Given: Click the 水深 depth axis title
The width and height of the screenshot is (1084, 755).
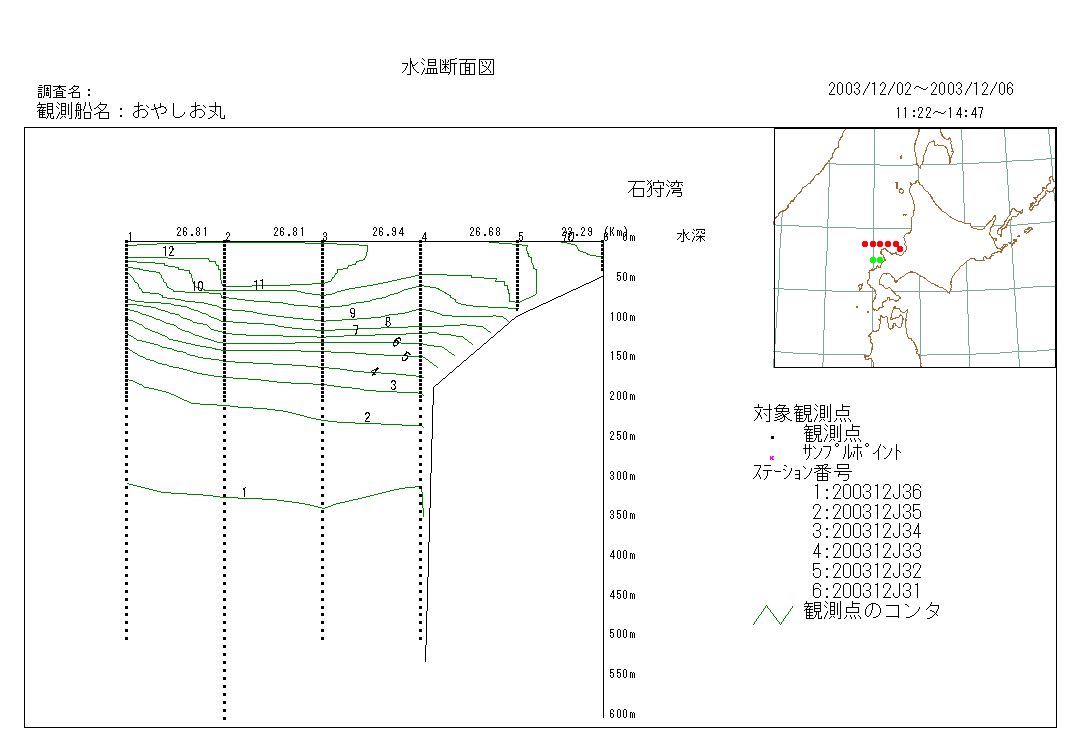Looking at the screenshot, I should pos(691,237).
